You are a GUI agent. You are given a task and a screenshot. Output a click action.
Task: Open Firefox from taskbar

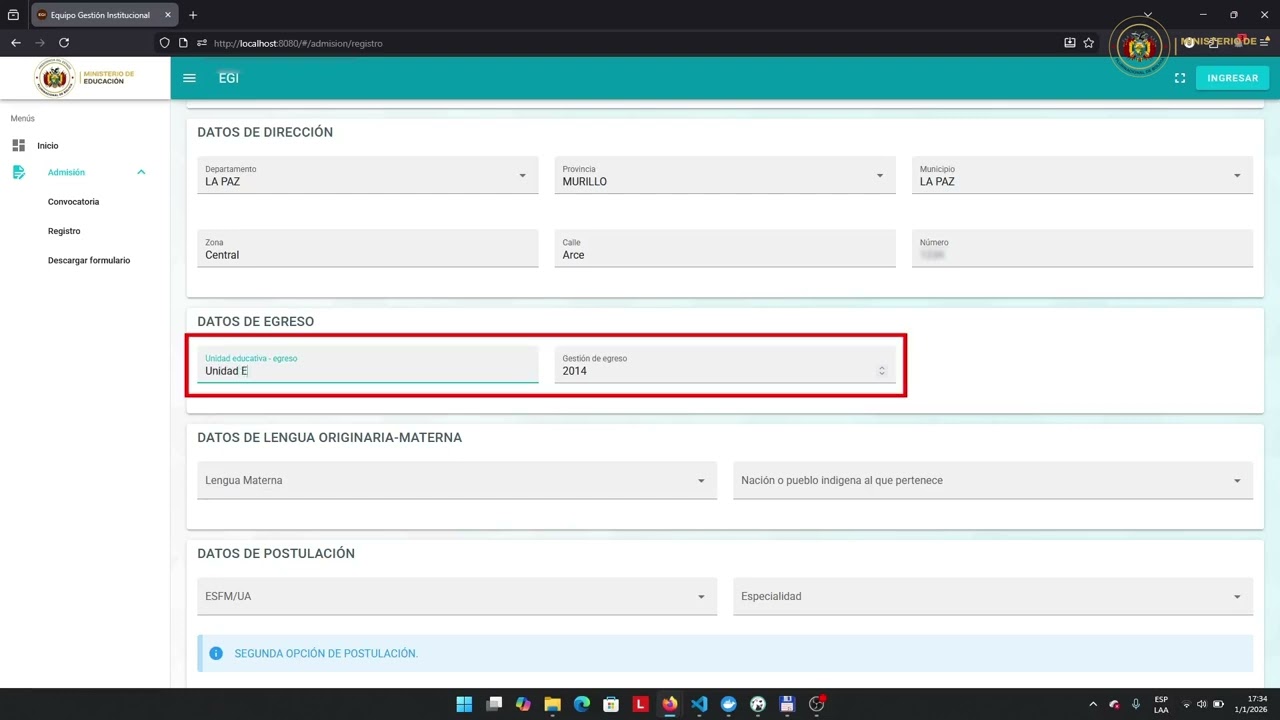[x=670, y=704]
